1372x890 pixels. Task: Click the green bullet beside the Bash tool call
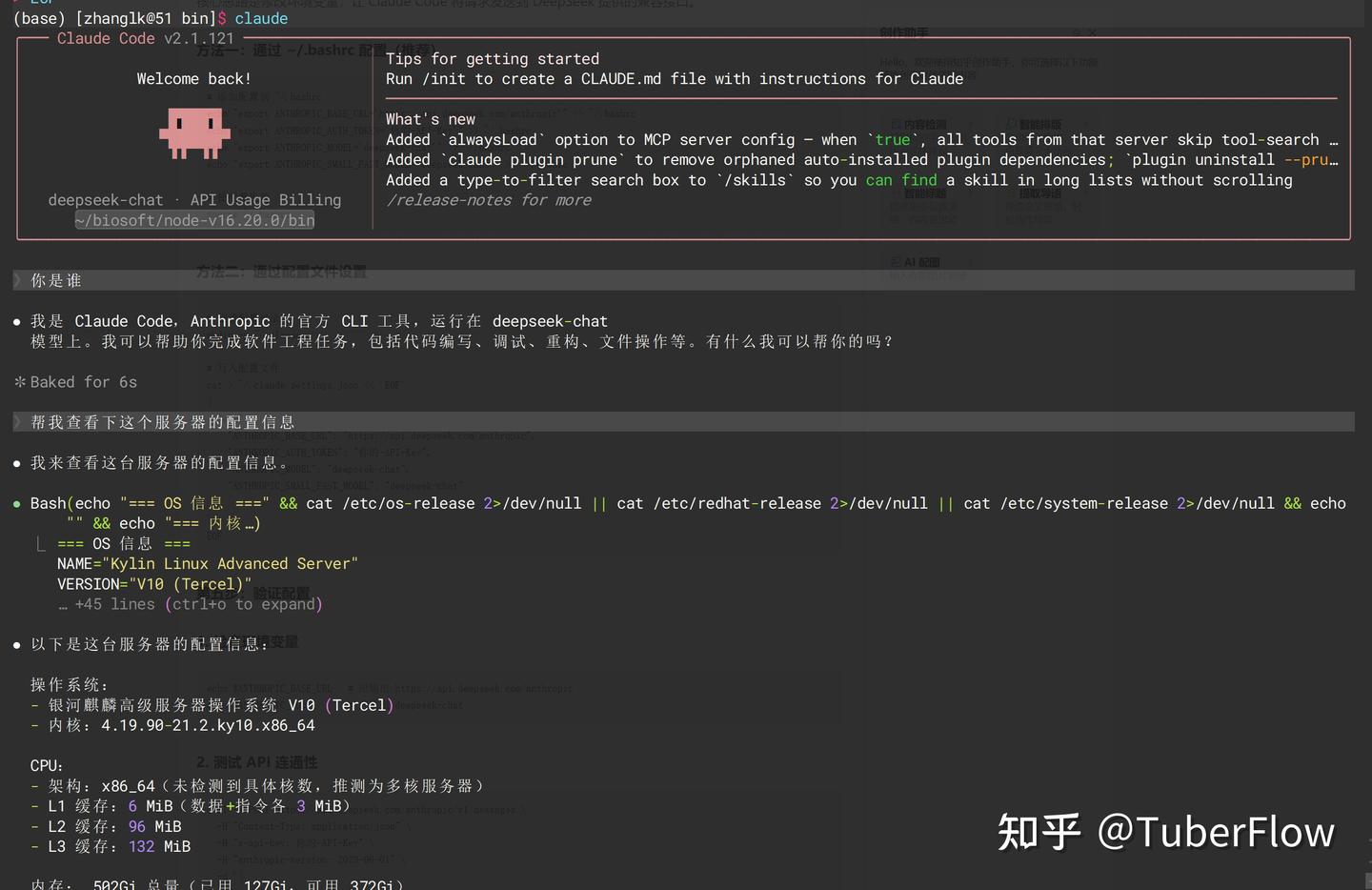pos(17,503)
